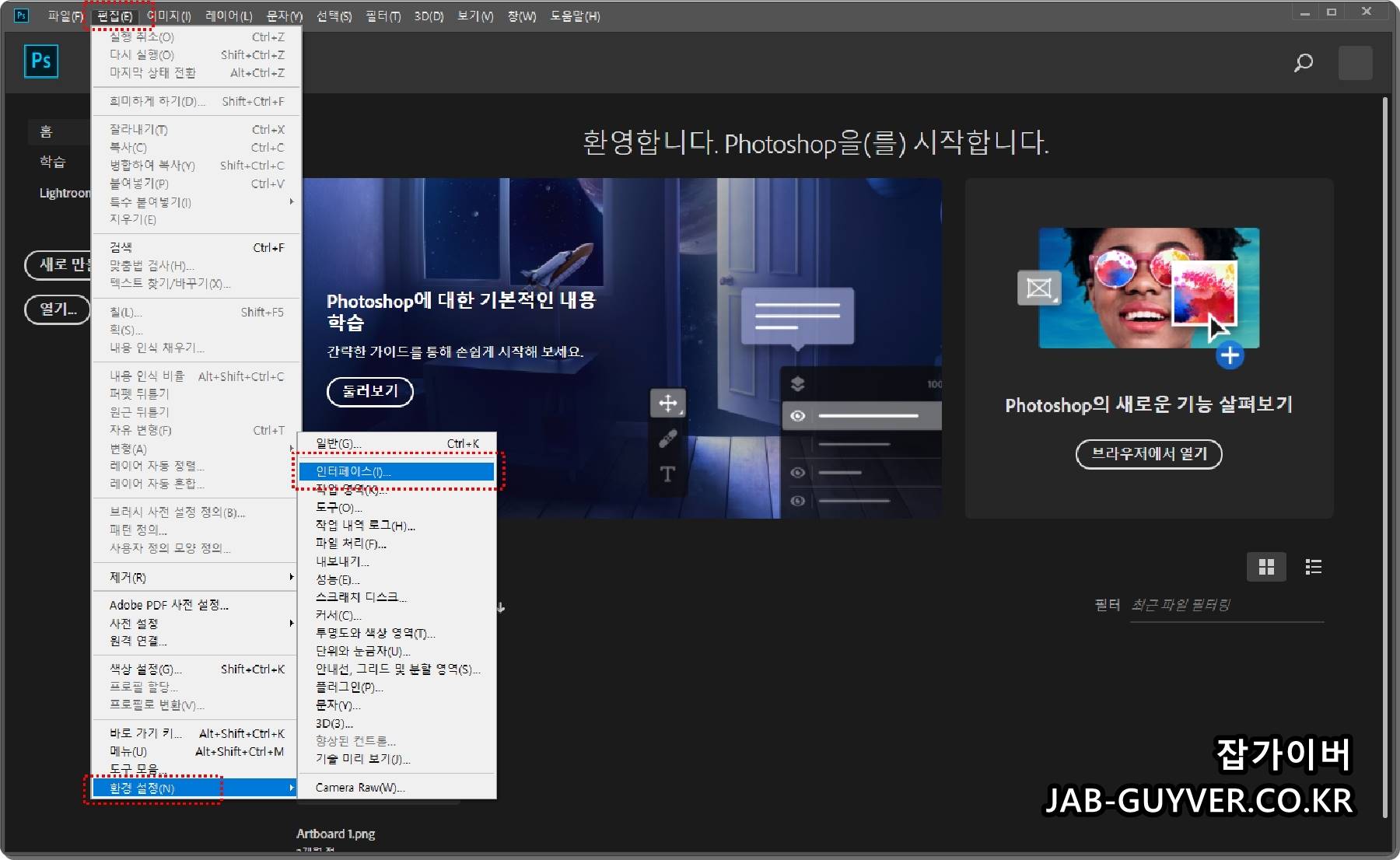Screen dimensions: 1400x860
Task: Open the 문자(Y) menu
Action: [284, 16]
